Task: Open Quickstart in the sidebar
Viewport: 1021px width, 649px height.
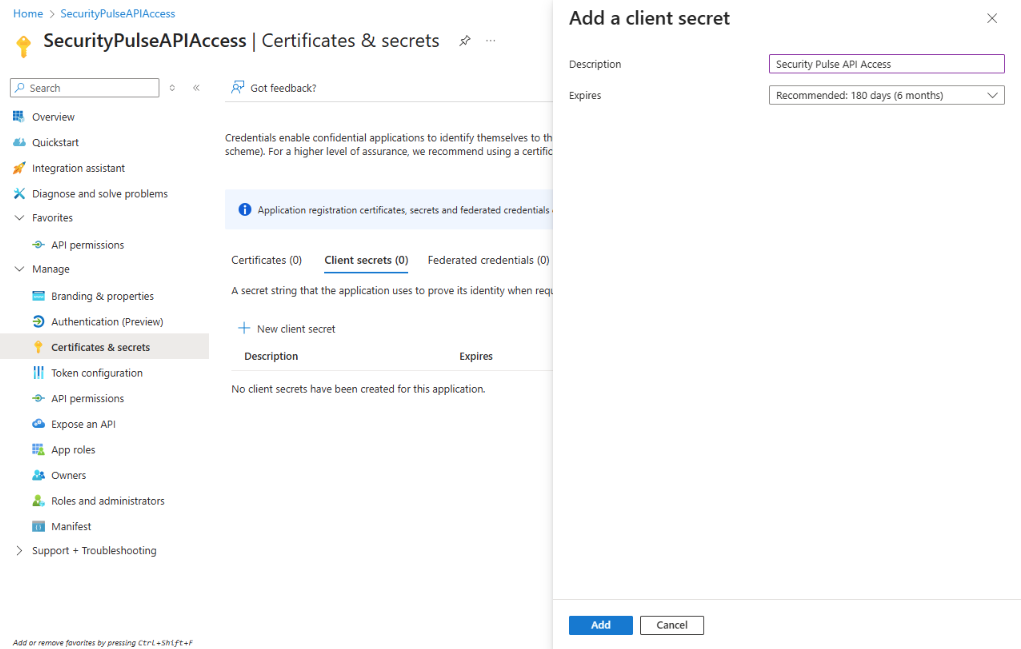Action: (x=55, y=142)
